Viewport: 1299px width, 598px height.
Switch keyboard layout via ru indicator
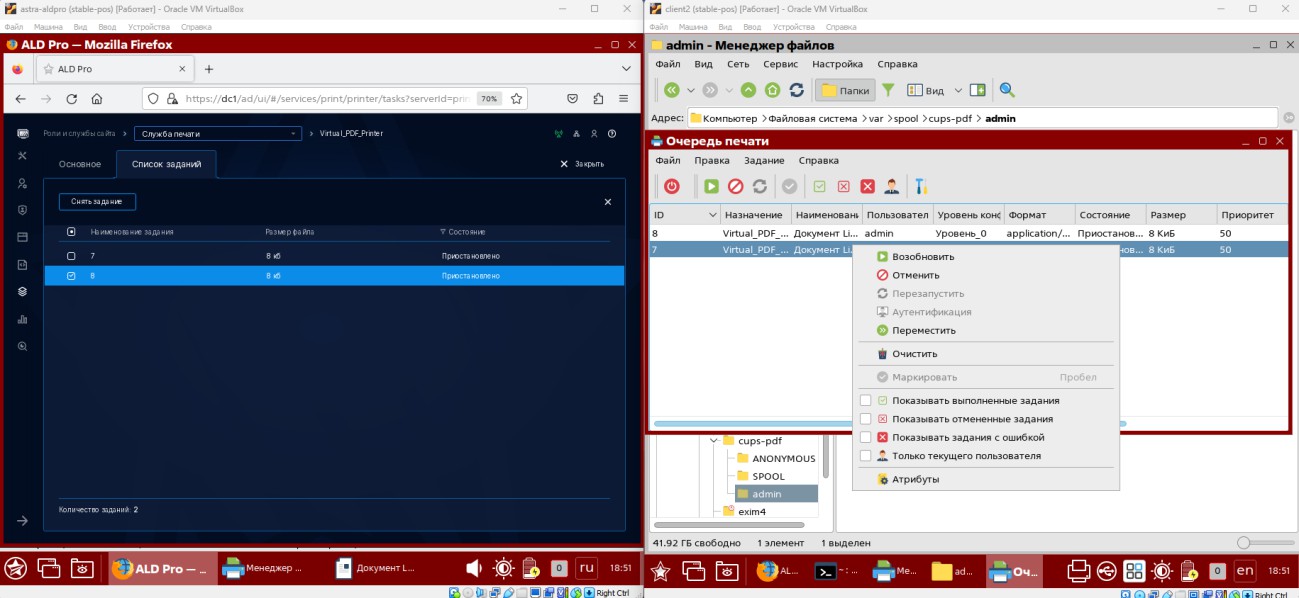coord(587,568)
